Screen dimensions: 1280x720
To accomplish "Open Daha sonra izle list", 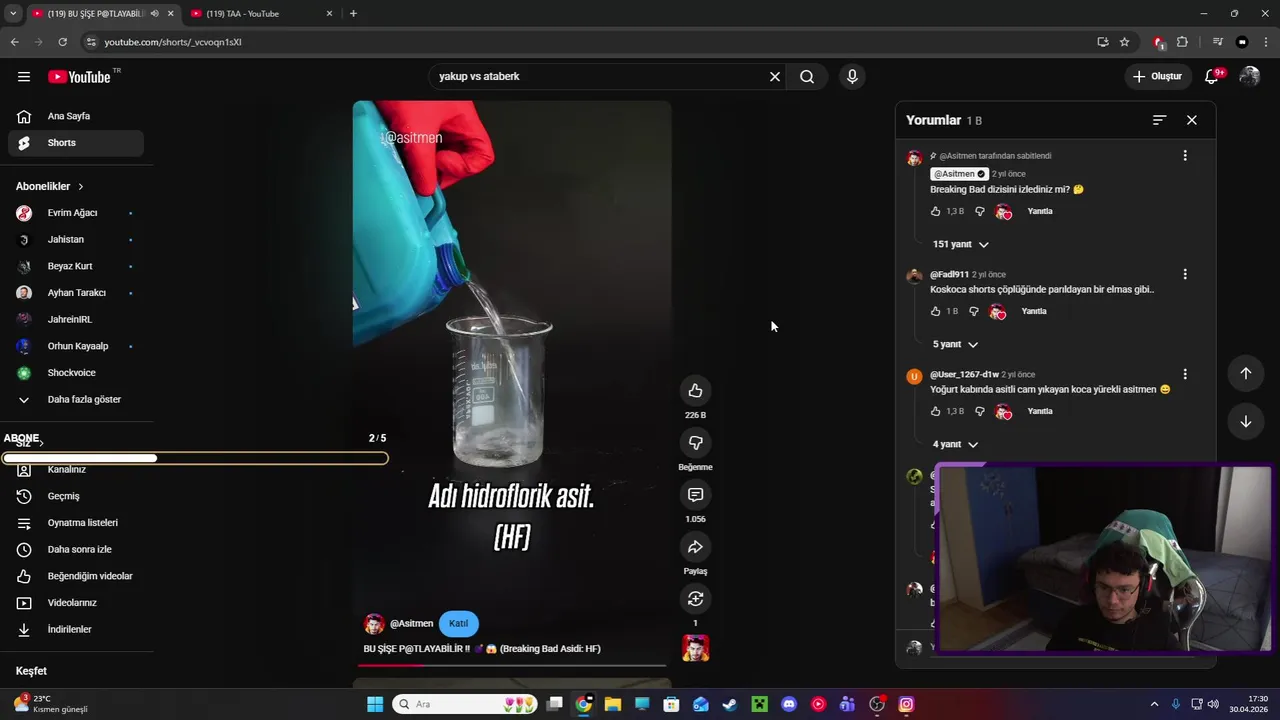I will pos(76,549).
